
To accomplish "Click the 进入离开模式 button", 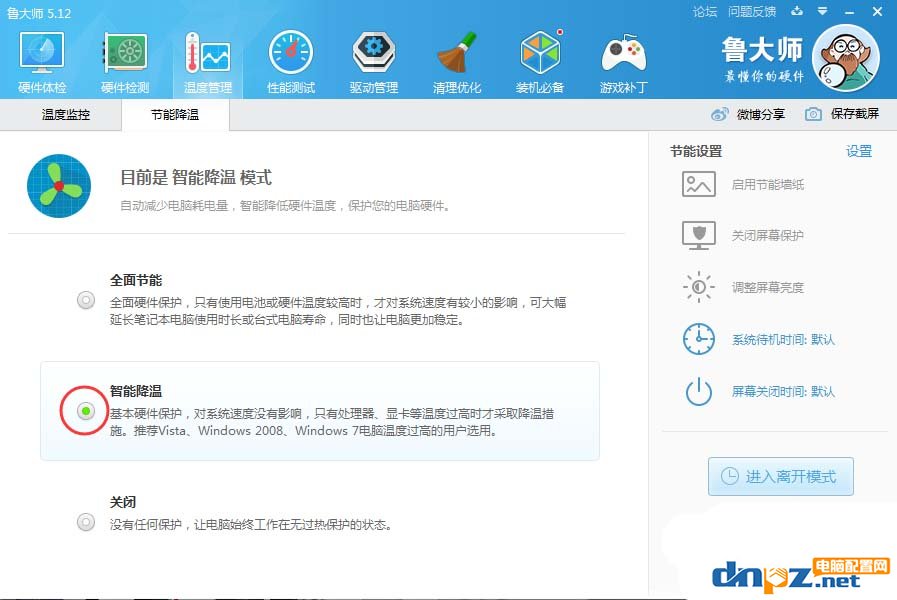I will [781, 476].
